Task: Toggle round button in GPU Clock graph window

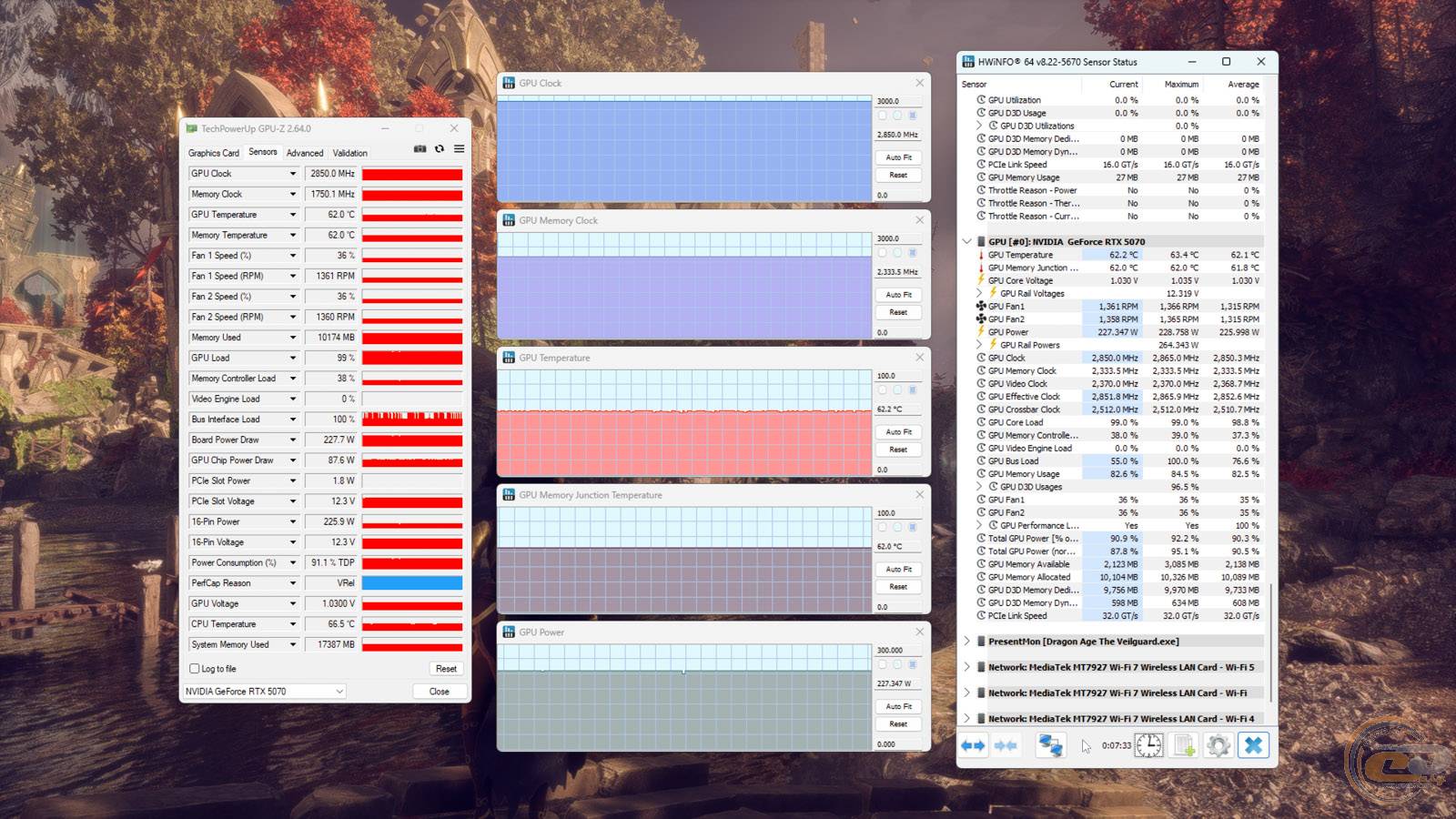Action: 897,116
